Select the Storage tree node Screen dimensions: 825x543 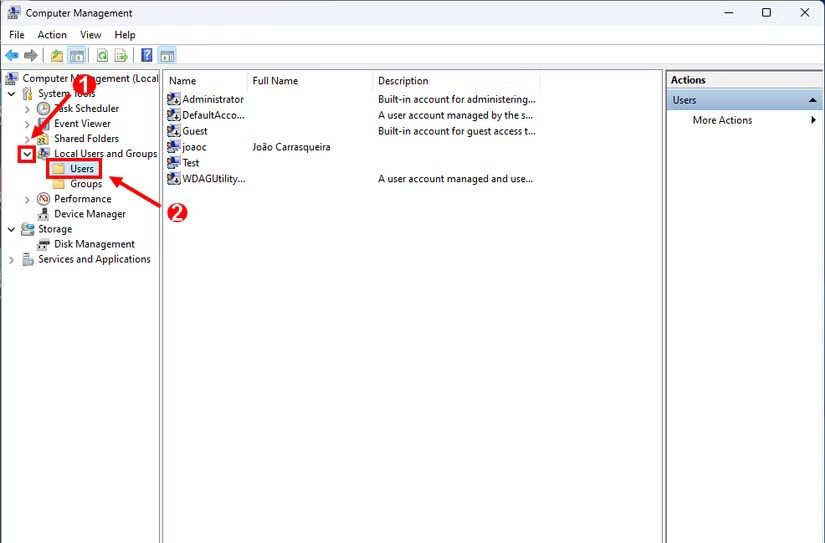[55, 229]
